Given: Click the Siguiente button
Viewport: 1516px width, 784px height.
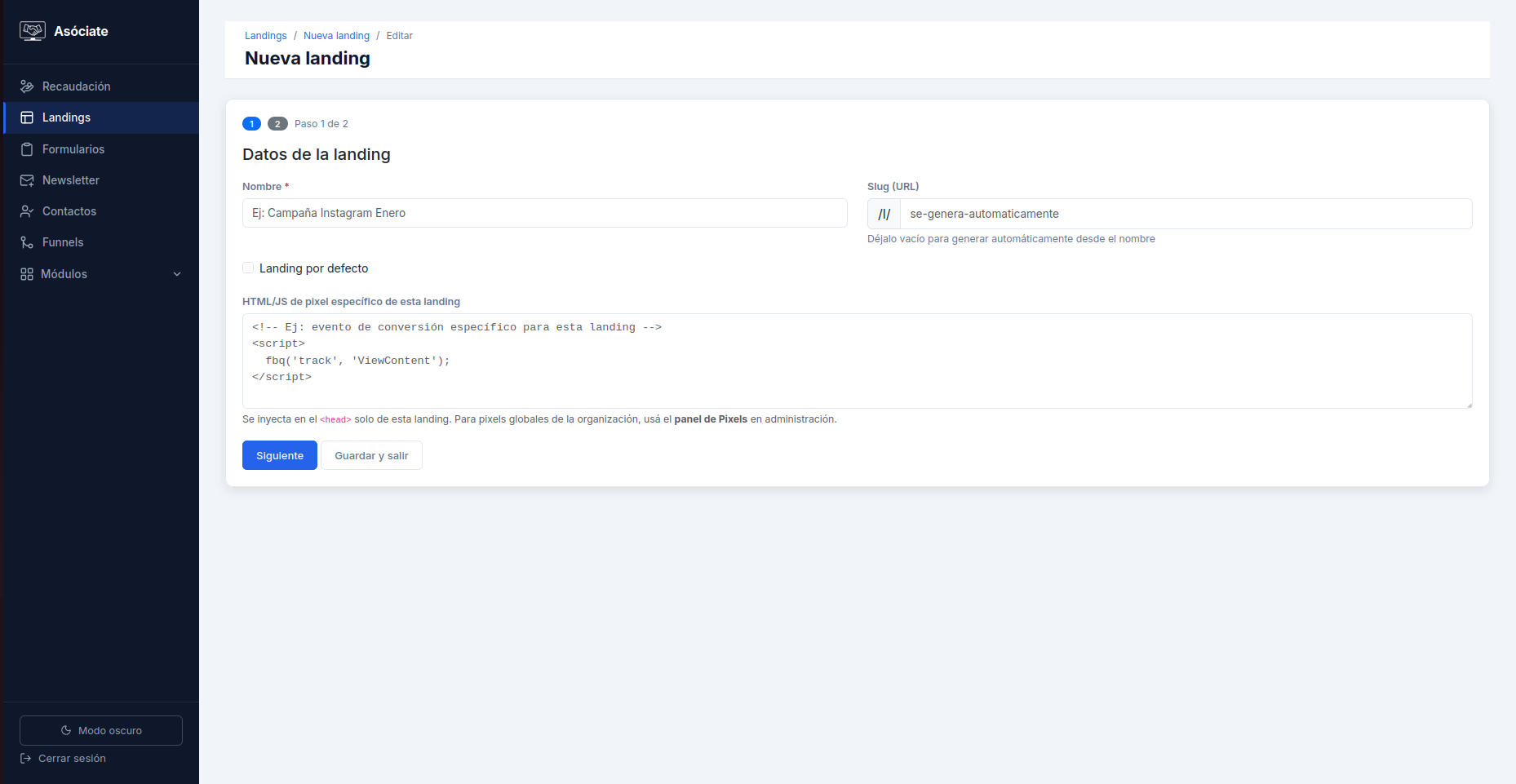Looking at the screenshot, I should tap(280, 455).
